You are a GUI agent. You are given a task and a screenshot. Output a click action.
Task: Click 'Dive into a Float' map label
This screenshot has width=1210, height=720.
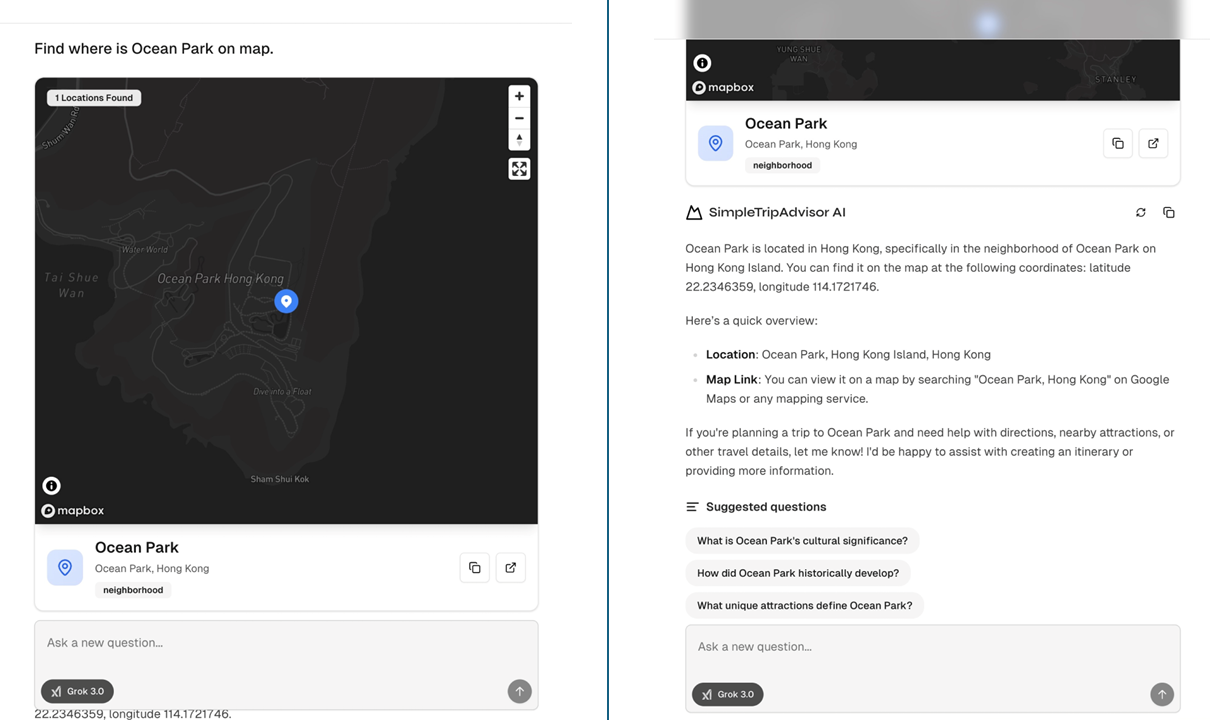click(x=283, y=391)
